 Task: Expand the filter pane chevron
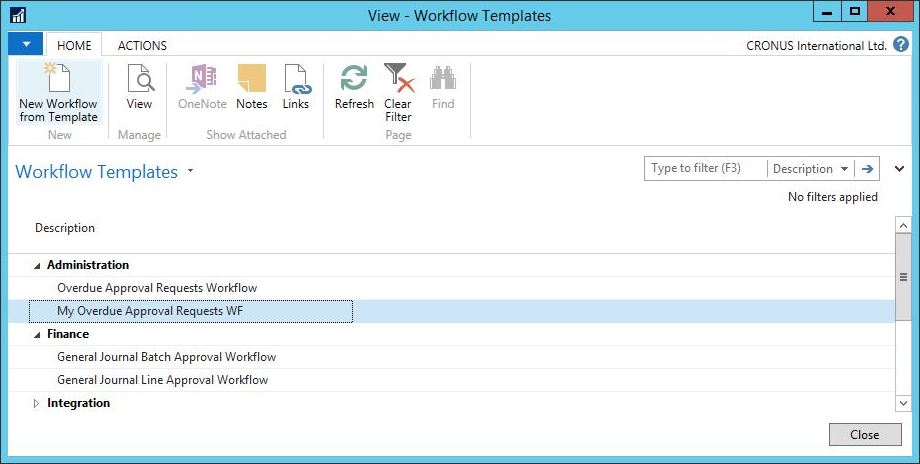pos(899,169)
